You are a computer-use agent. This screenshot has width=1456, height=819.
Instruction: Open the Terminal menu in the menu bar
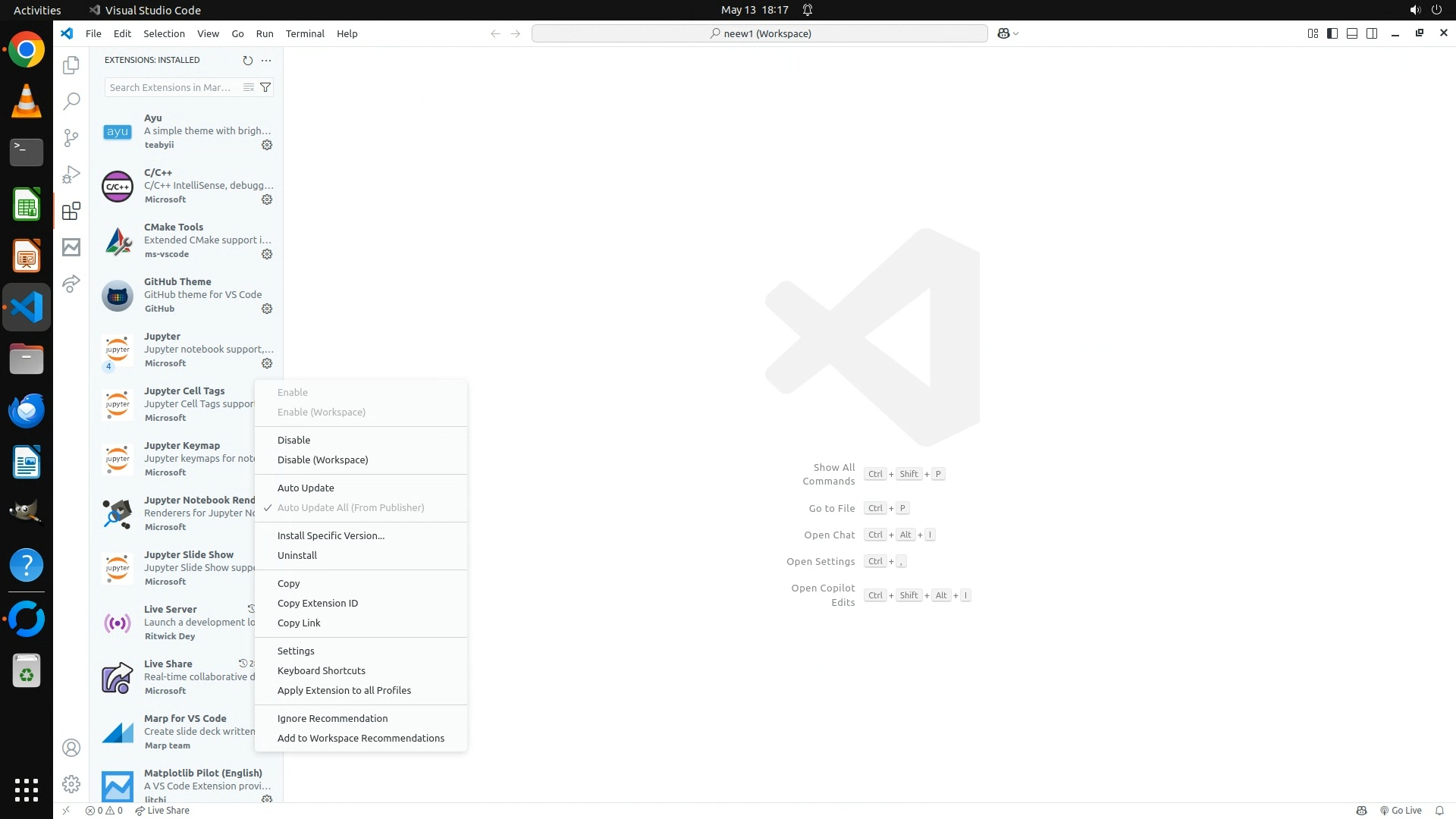tap(305, 33)
